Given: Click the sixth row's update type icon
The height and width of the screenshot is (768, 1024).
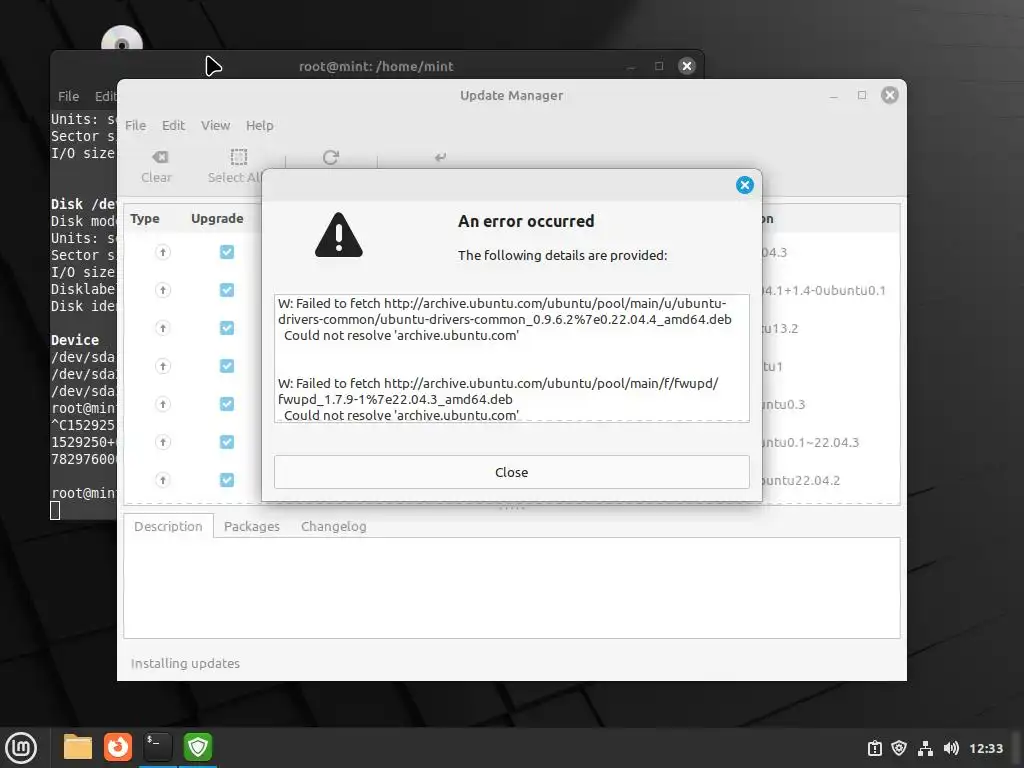Looking at the screenshot, I should pos(163,442).
